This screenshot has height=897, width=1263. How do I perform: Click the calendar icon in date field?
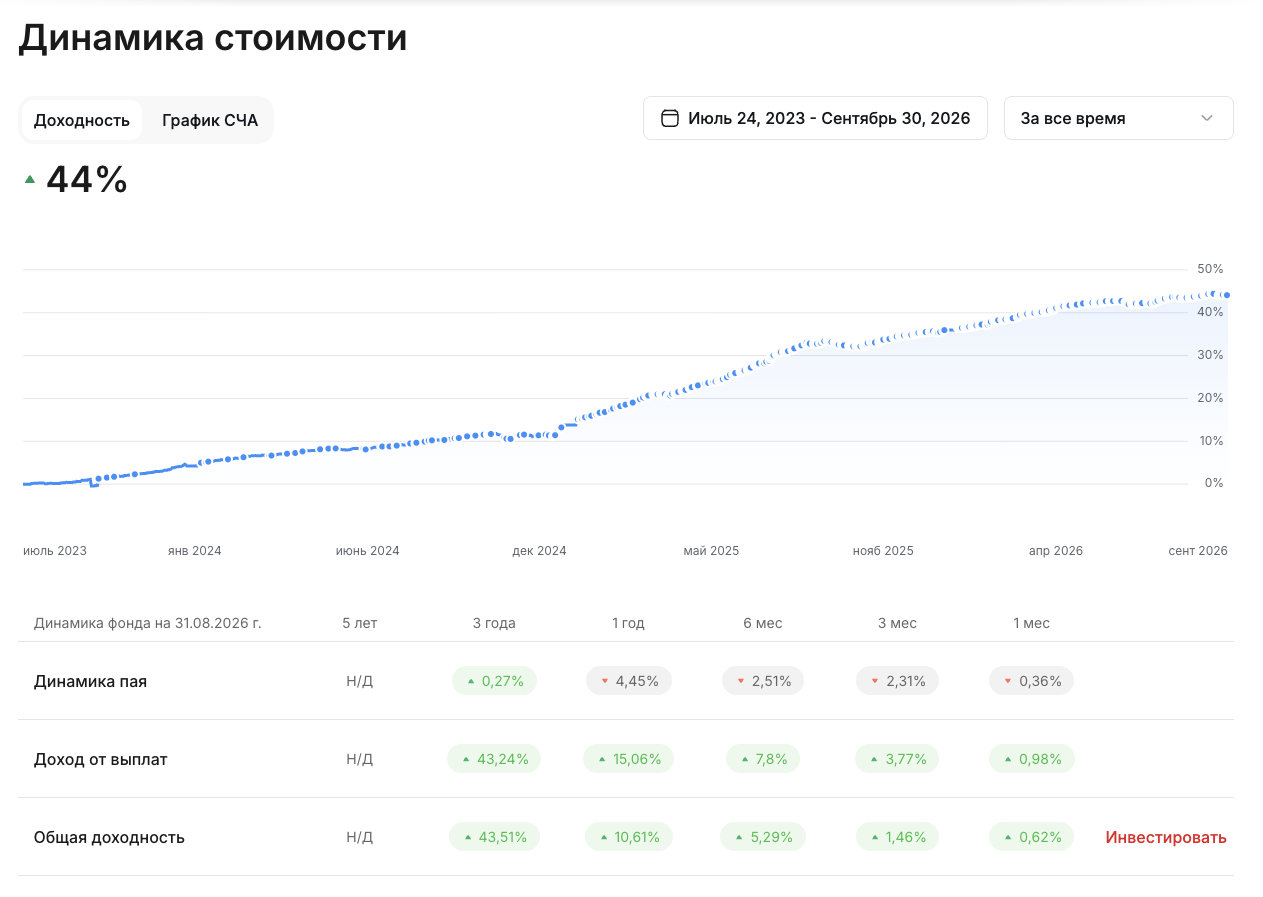670,118
